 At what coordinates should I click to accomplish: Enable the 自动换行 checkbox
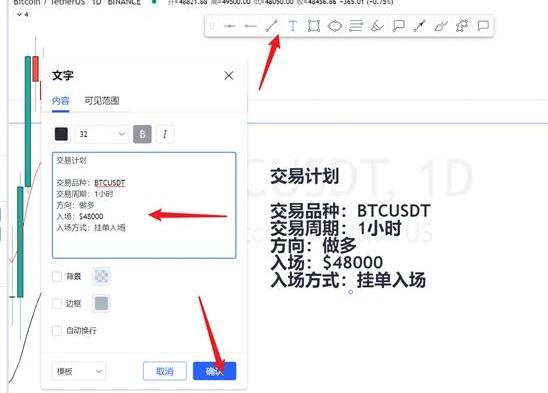pyautogui.click(x=57, y=330)
